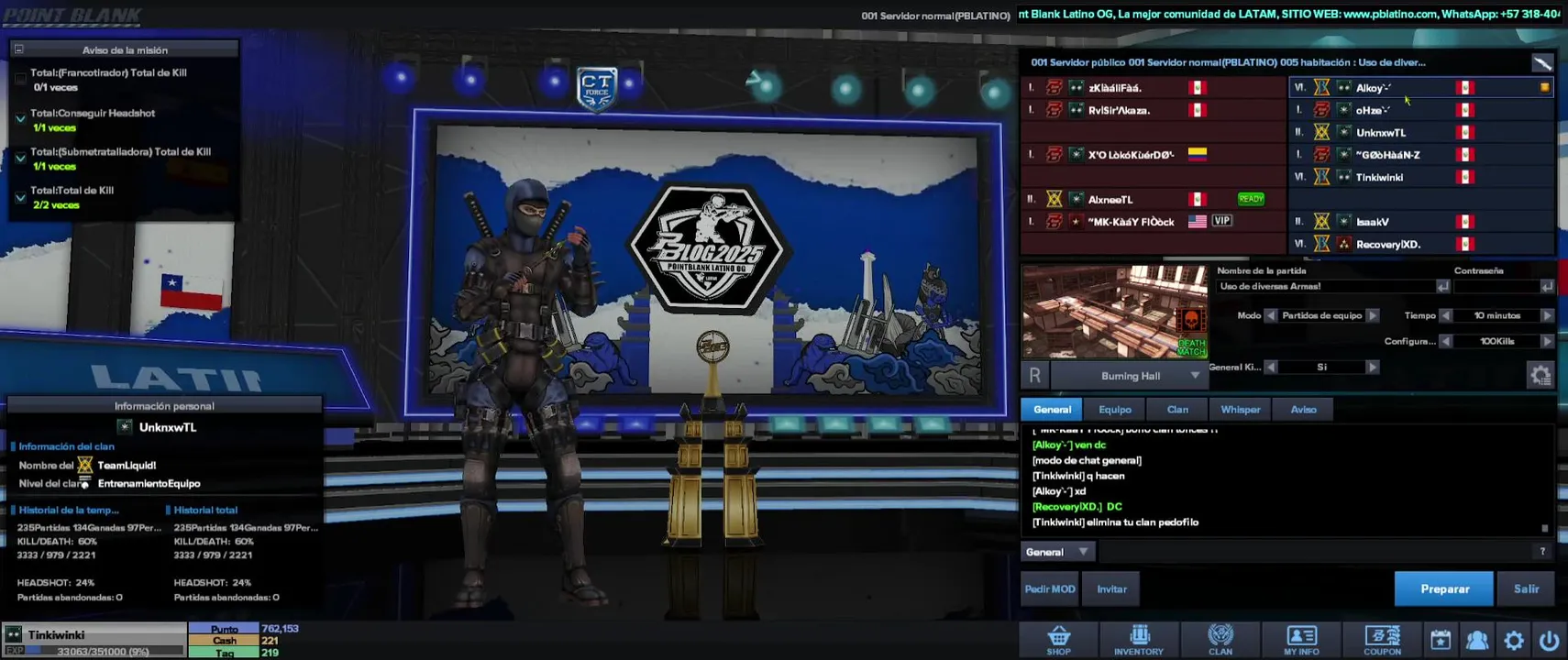Collapse the Aviso de la misión panel
This screenshot has height=660, width=1568.
coord(18,49)
